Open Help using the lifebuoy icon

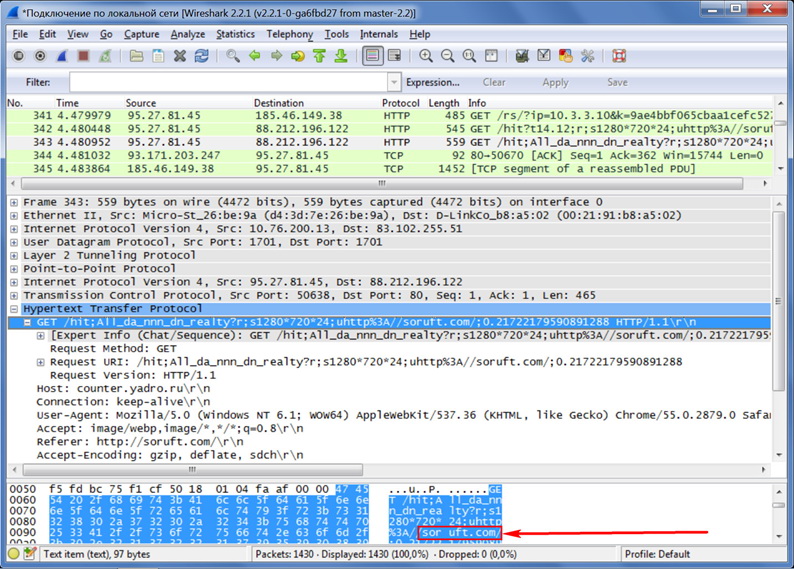618,57
